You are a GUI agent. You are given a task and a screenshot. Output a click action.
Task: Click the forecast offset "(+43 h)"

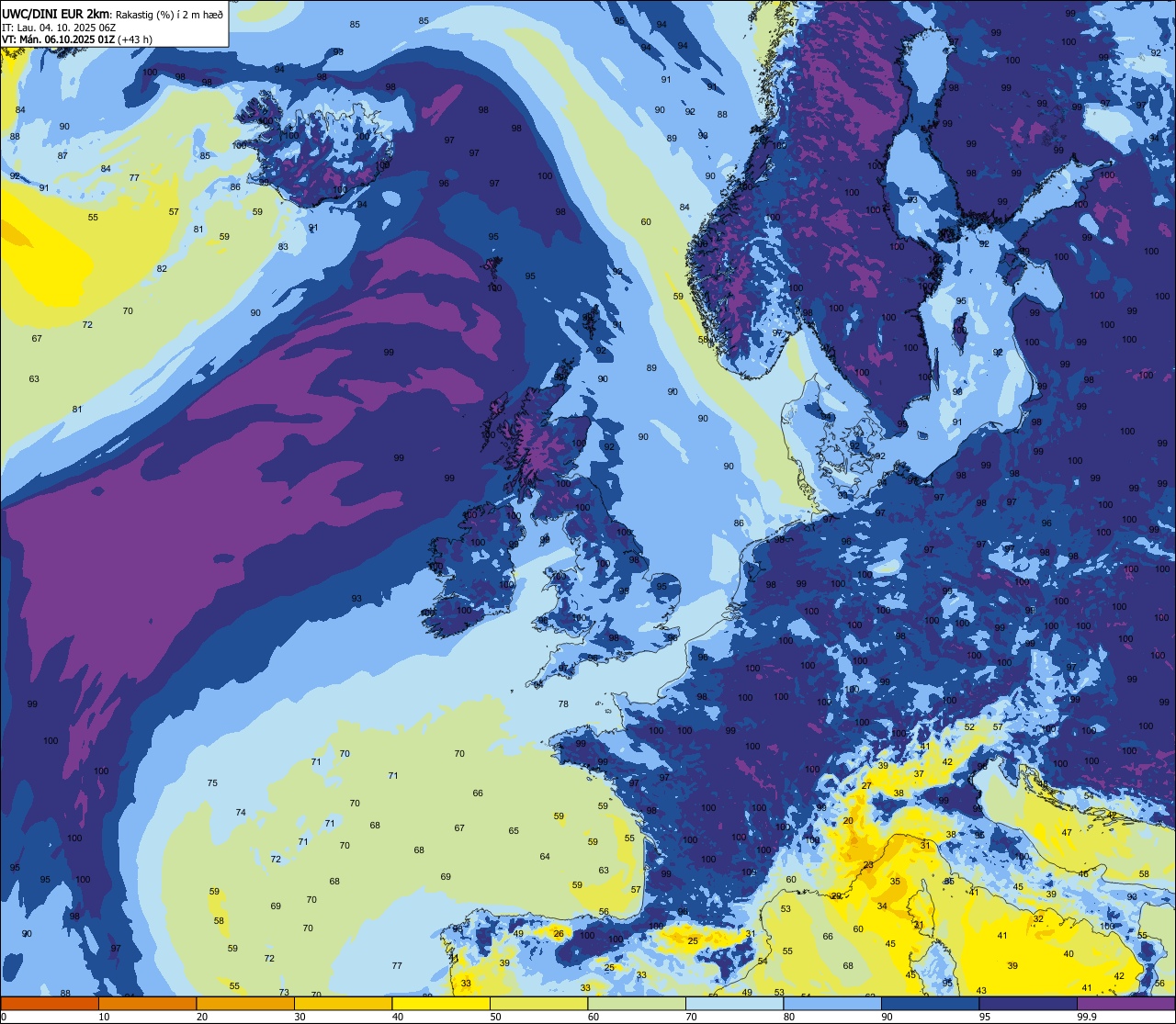(135, 39)
